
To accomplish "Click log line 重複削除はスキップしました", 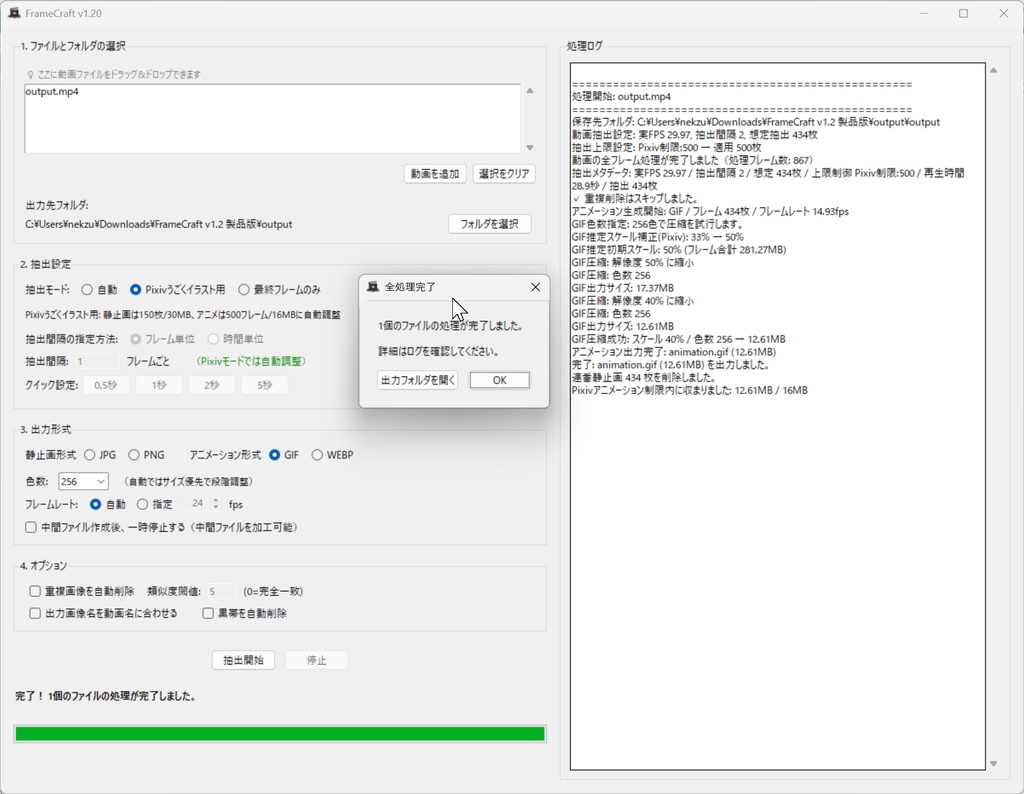I will 635,198.
